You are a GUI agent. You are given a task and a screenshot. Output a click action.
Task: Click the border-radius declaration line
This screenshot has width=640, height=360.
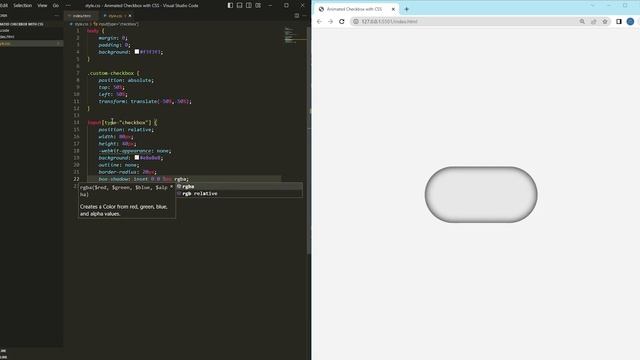[x=127, y=172]
